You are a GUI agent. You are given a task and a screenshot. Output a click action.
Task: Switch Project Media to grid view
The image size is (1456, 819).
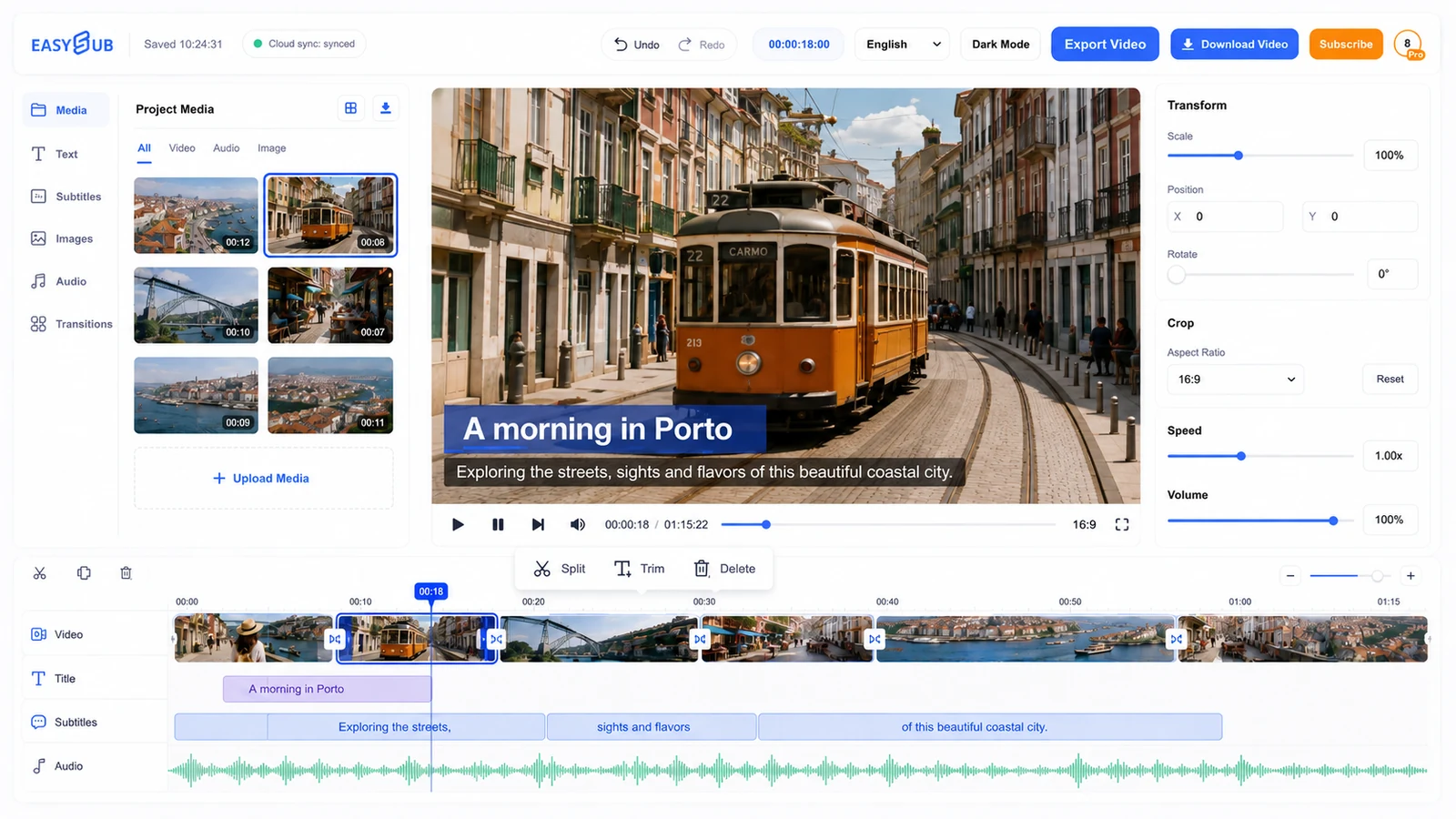(x=350, y=108)
